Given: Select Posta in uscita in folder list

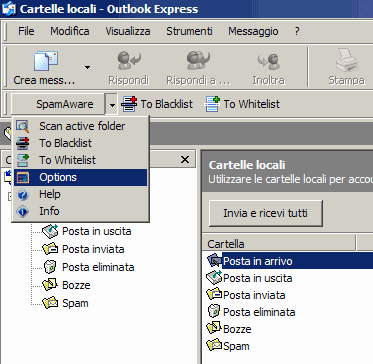Looking at the screenshot, I should pyautogui.click(x=258, y=278).
